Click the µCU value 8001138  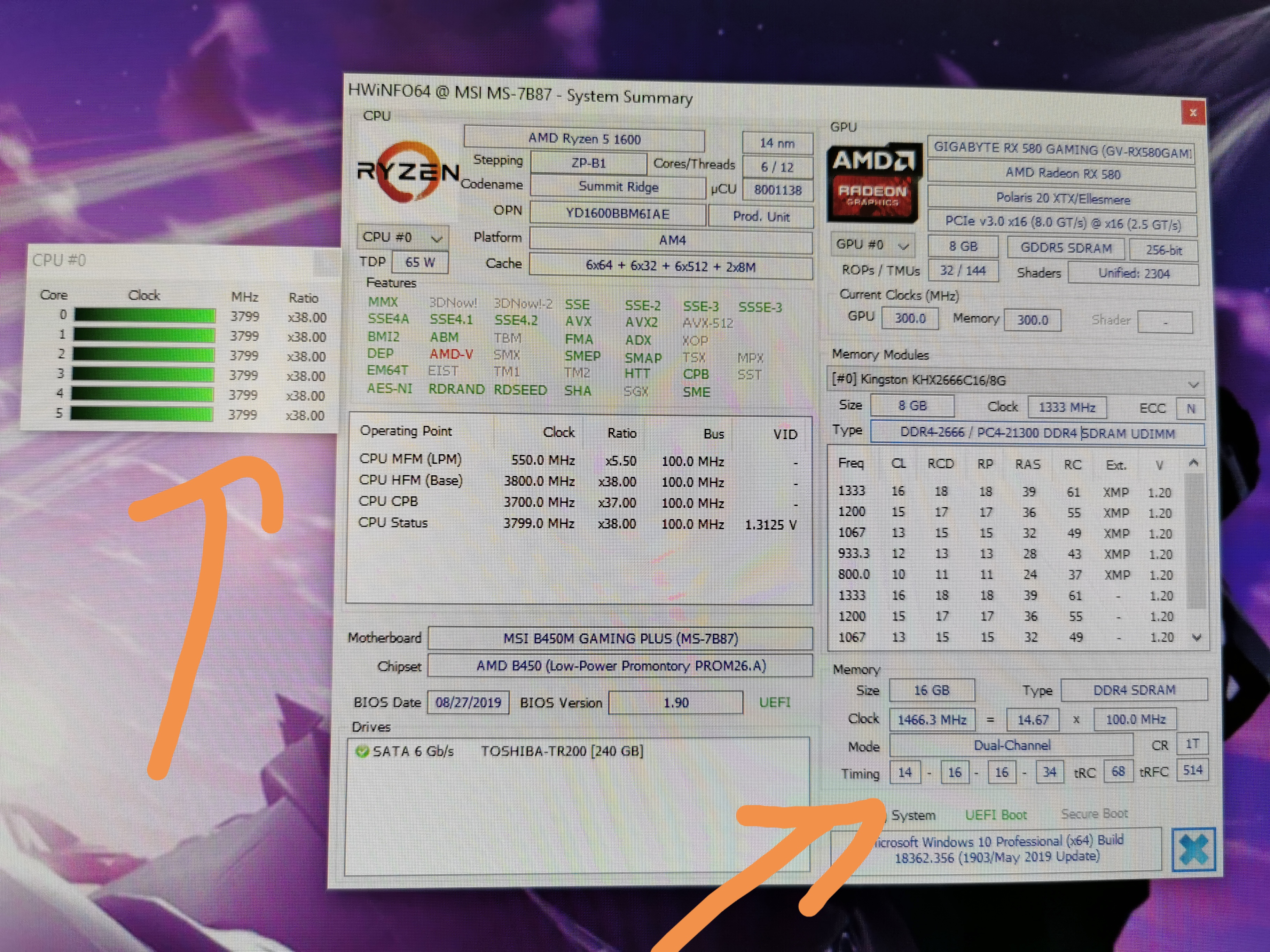coord(778,190)
